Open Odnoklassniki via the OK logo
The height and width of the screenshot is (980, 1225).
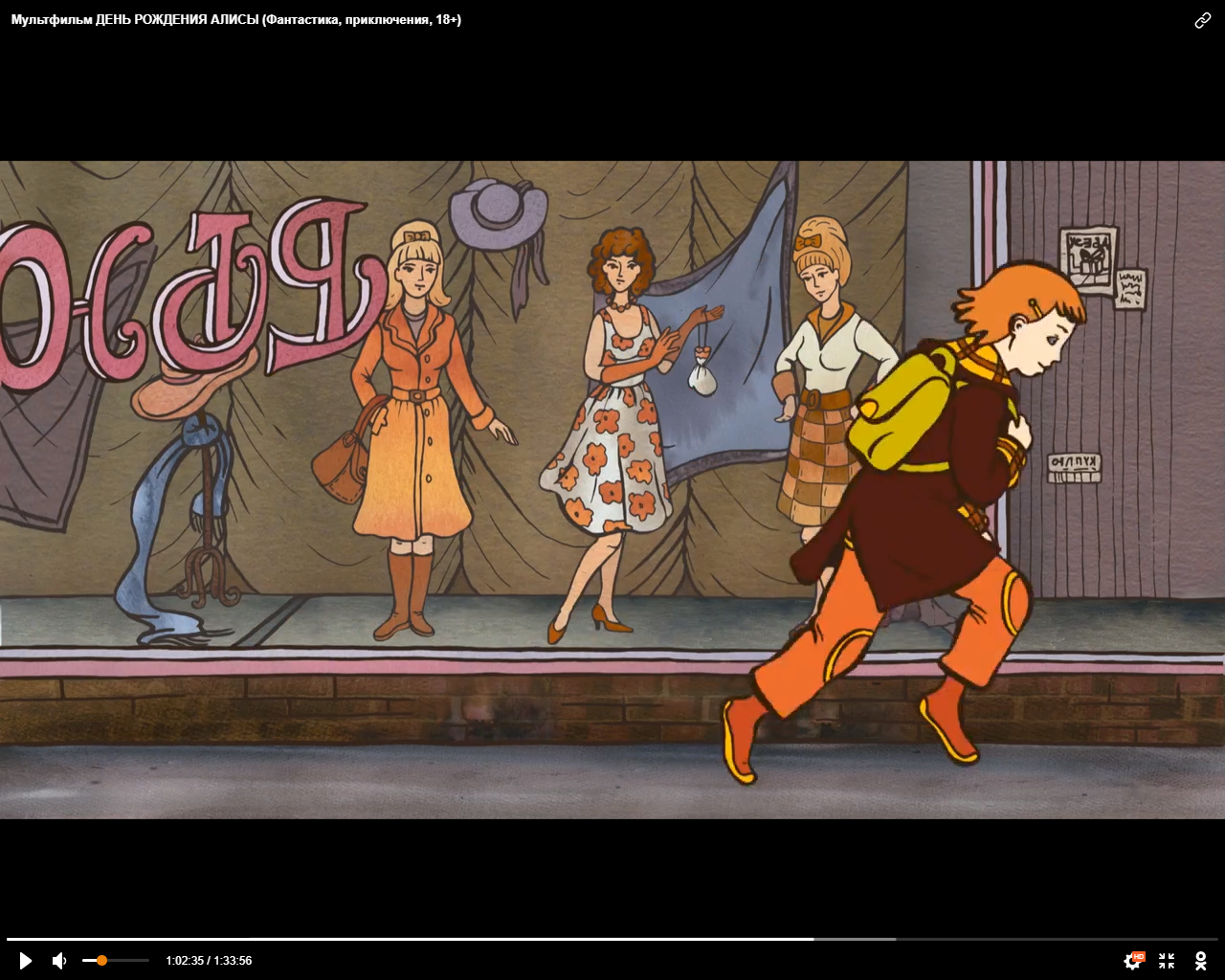click(1200, 961)
